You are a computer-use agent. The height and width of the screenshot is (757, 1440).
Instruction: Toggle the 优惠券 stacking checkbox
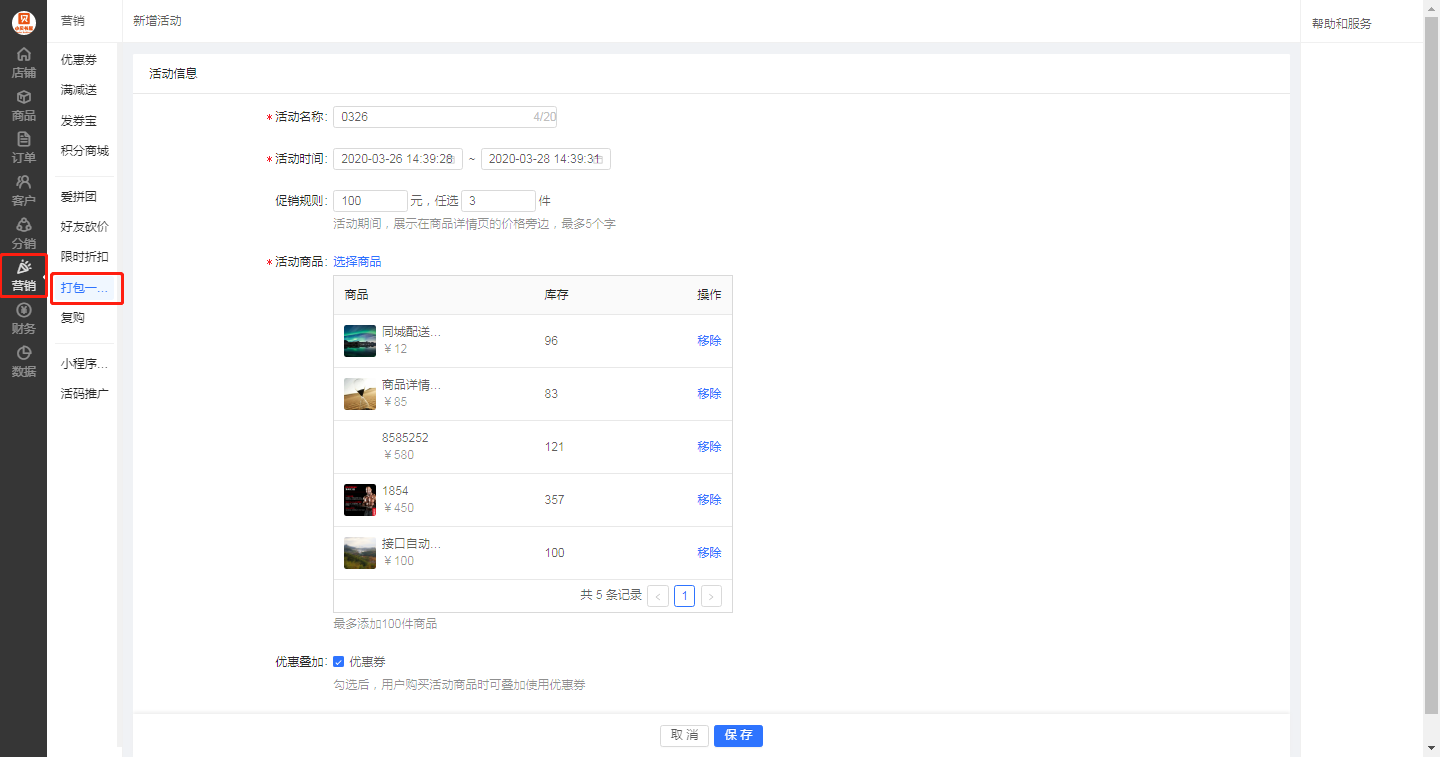click(x=339, y=662)
